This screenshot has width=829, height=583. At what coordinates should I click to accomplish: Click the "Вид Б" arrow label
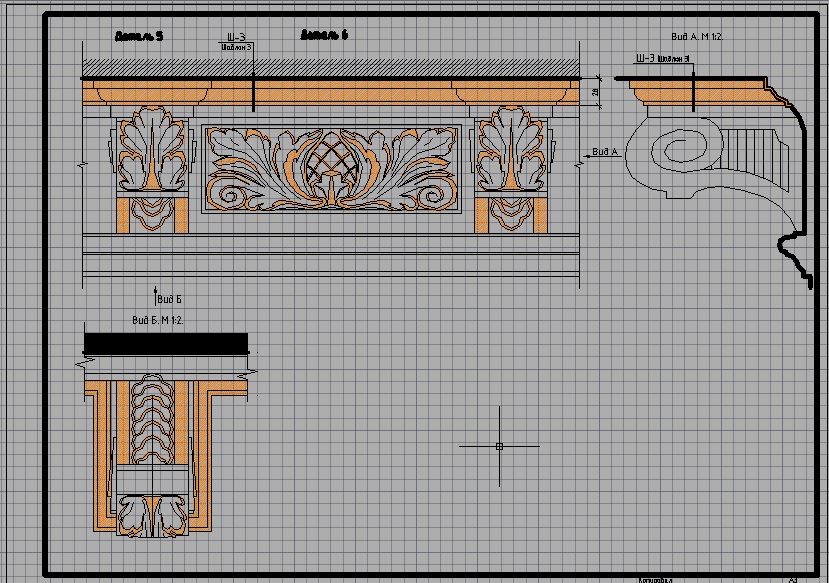click(170, 299)
